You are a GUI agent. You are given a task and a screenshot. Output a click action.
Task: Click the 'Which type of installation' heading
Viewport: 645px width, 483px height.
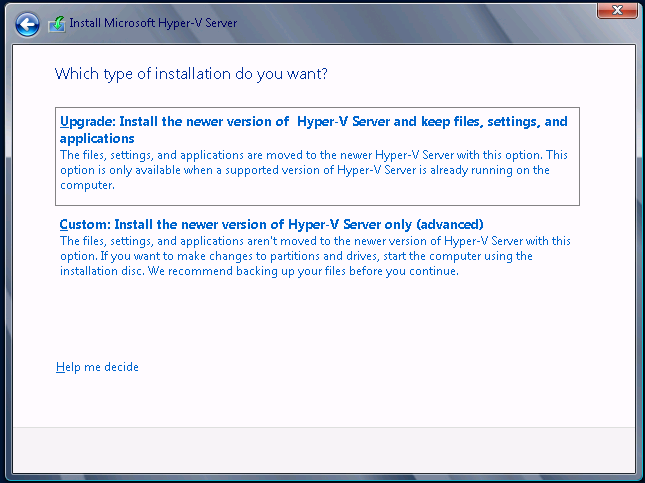(x=191, y=74)
